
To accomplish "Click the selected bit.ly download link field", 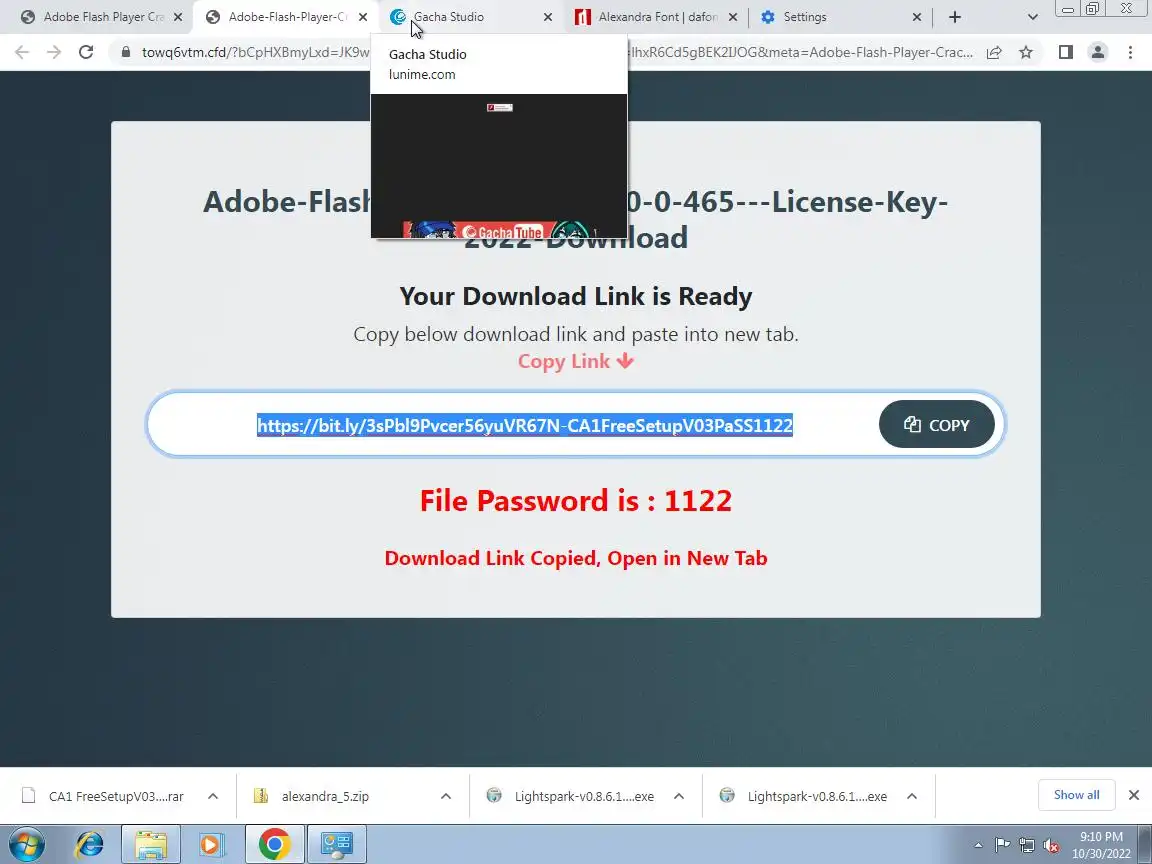I will [x=525, y=425].
